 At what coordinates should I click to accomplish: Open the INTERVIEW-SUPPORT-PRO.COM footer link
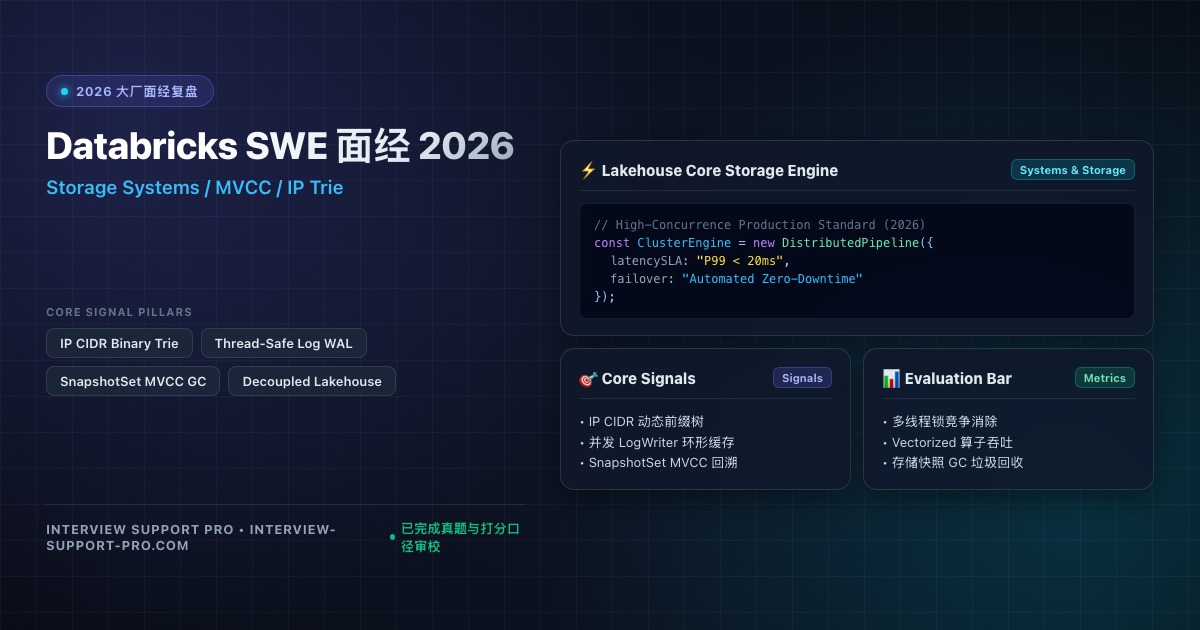[191, 537]
